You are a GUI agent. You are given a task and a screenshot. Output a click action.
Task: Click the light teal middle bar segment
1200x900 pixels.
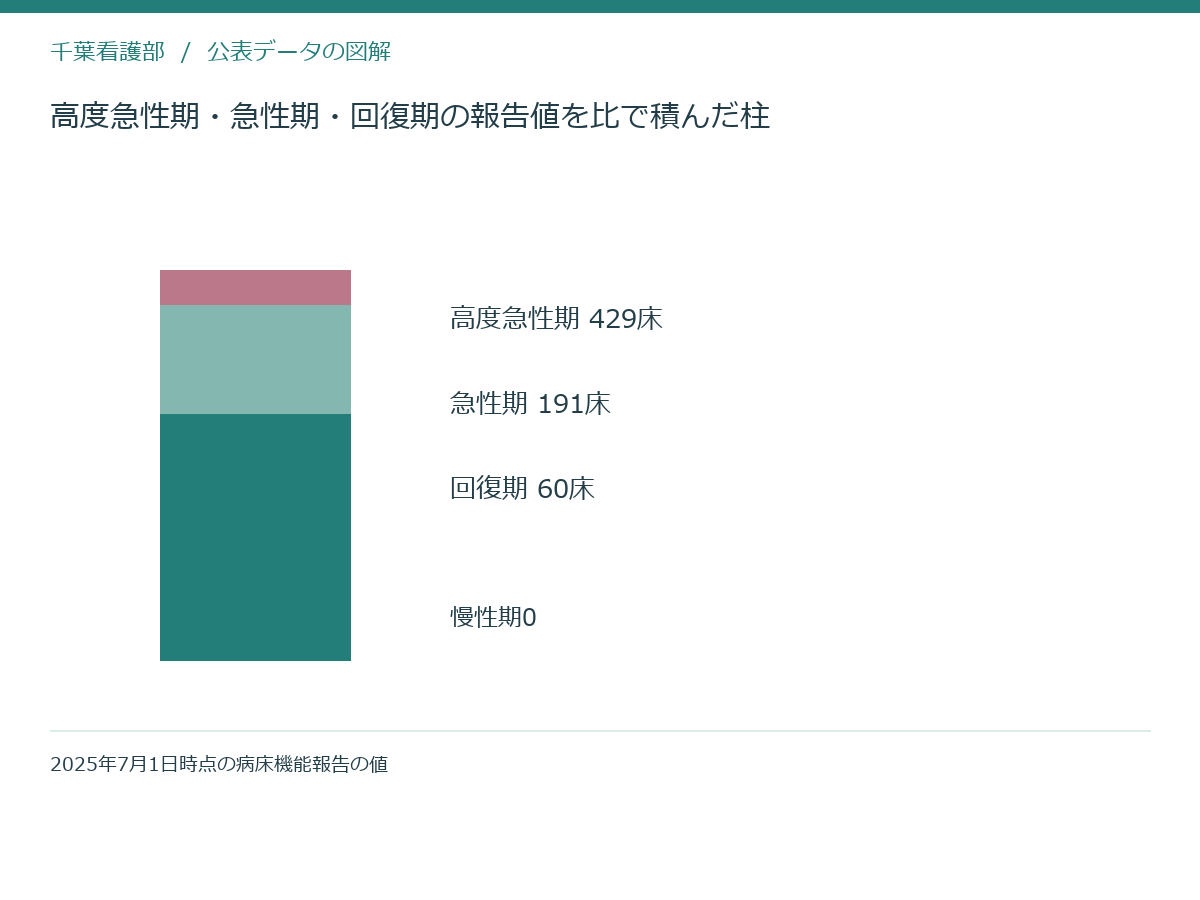[x=255, y=360]
